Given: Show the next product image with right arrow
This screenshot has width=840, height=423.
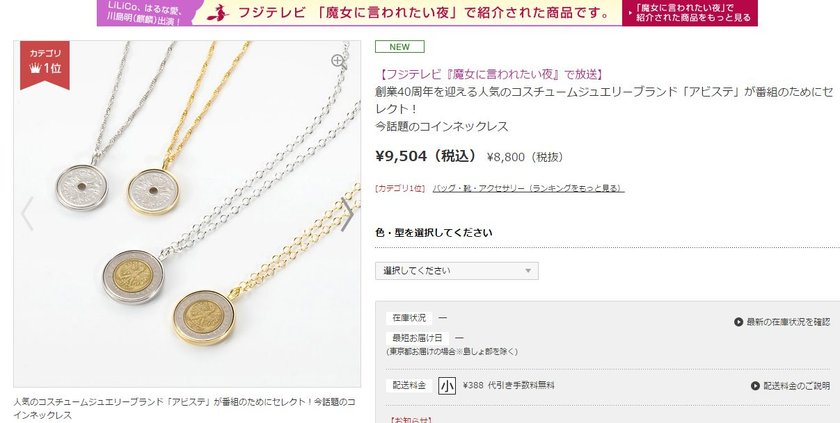Looking at the screenshot, I should tap(347, 214).
